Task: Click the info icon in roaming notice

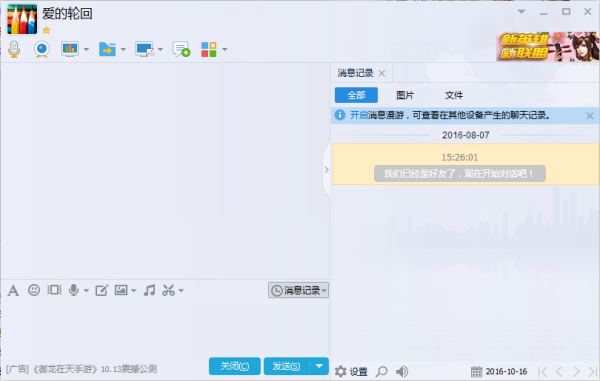Action: tap(340, 115)
